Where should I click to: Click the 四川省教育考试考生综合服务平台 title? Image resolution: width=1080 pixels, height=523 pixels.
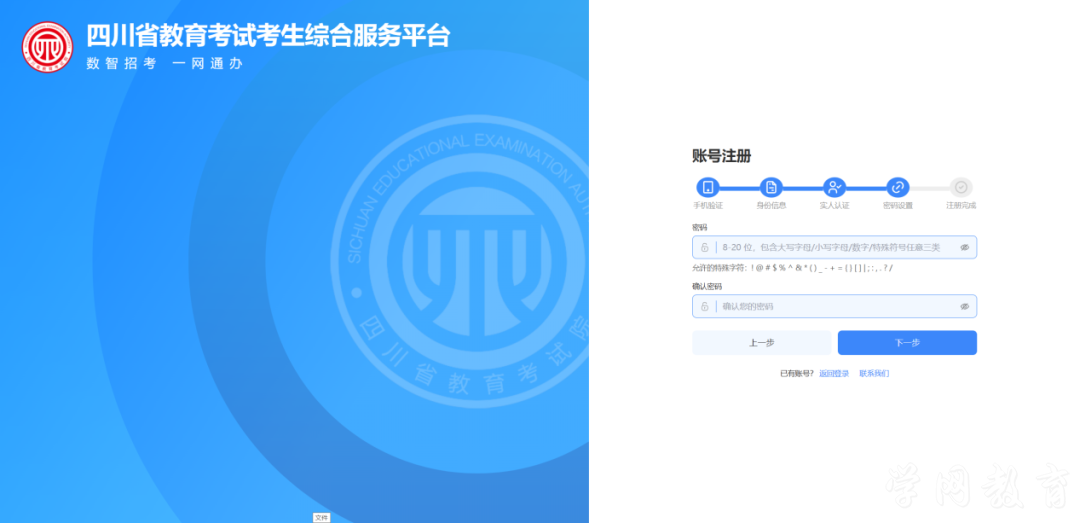(x=268, y=36)
